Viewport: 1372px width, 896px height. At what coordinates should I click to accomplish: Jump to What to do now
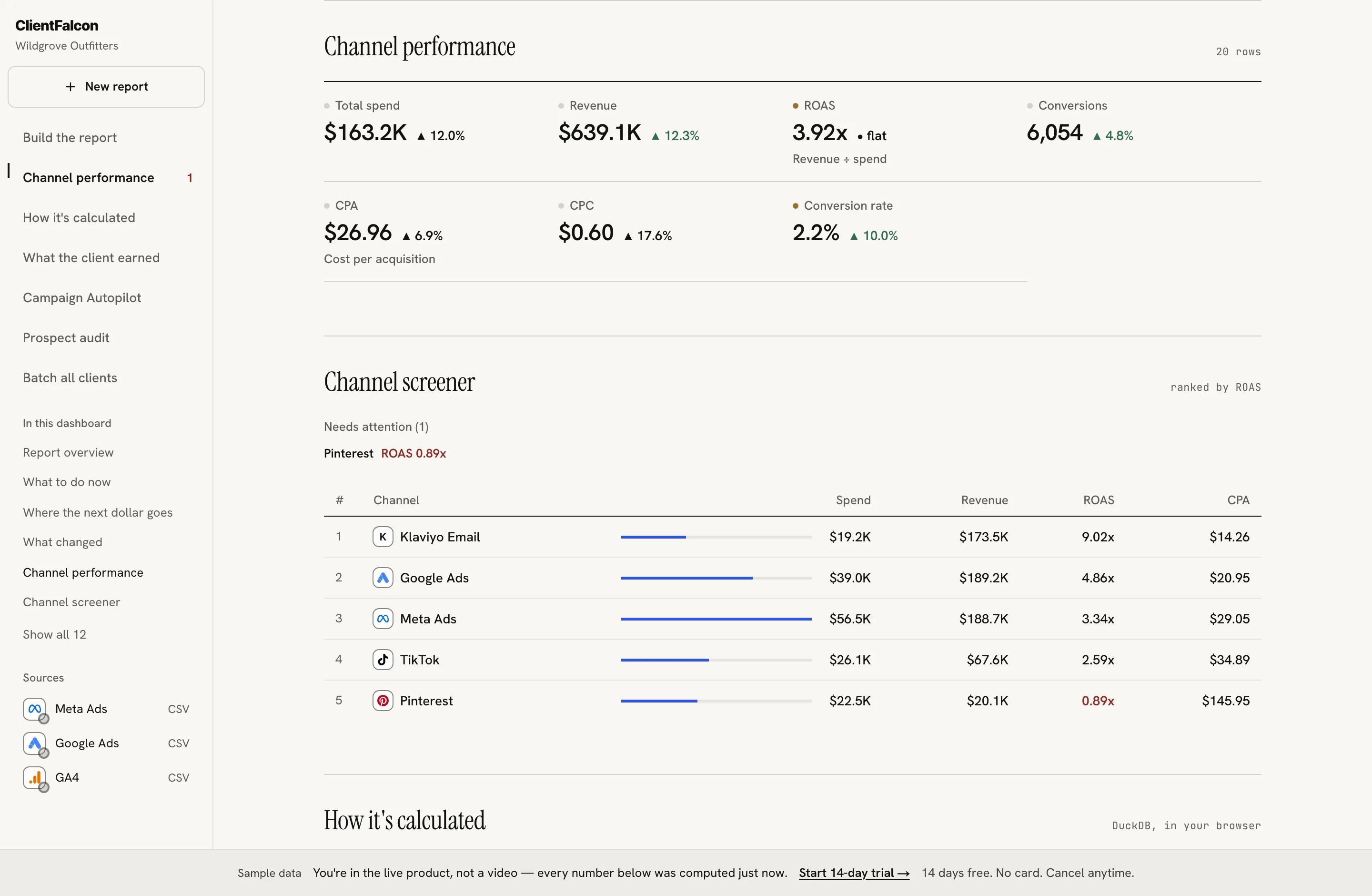67,482
